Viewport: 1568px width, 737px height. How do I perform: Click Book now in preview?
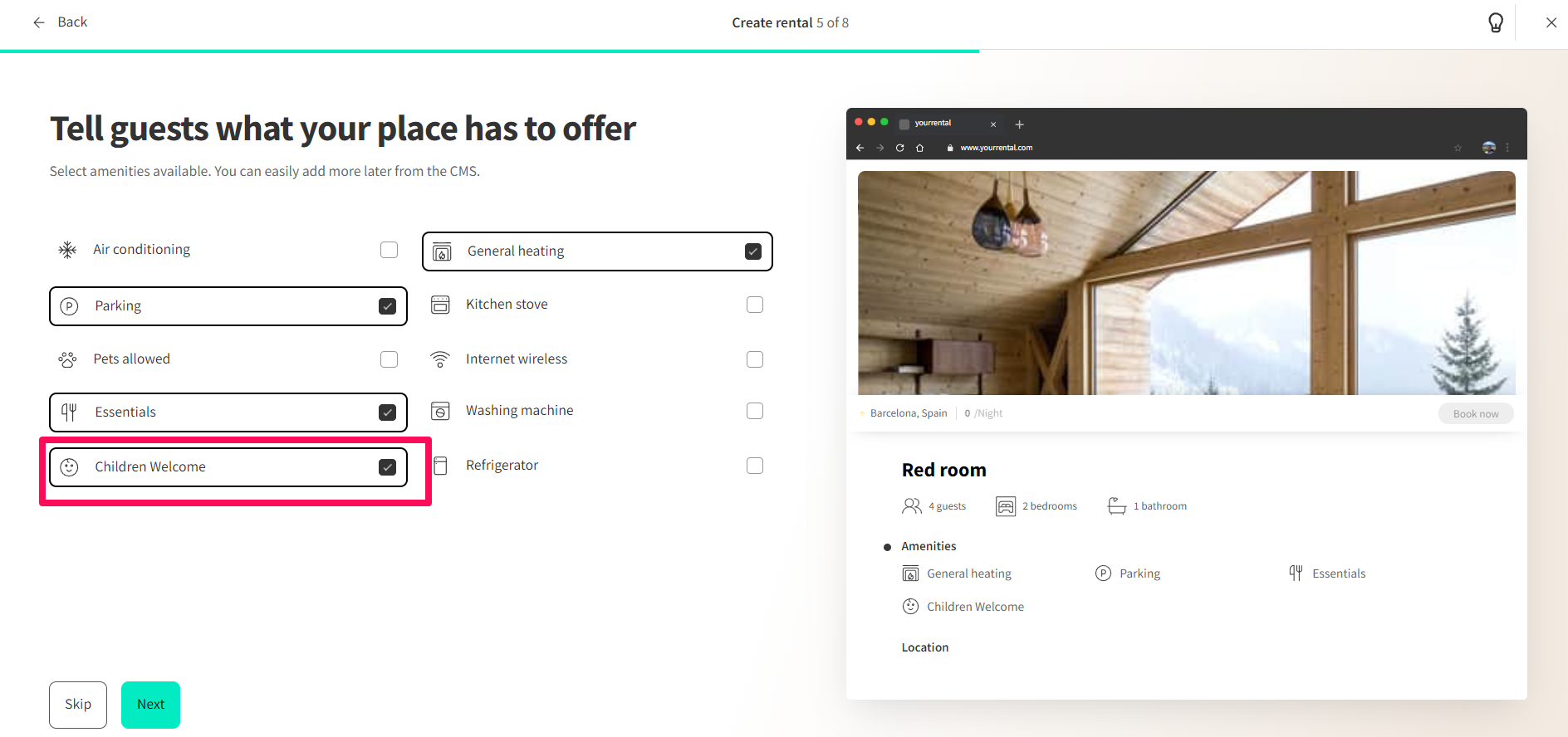click(x=1476, y=413)
